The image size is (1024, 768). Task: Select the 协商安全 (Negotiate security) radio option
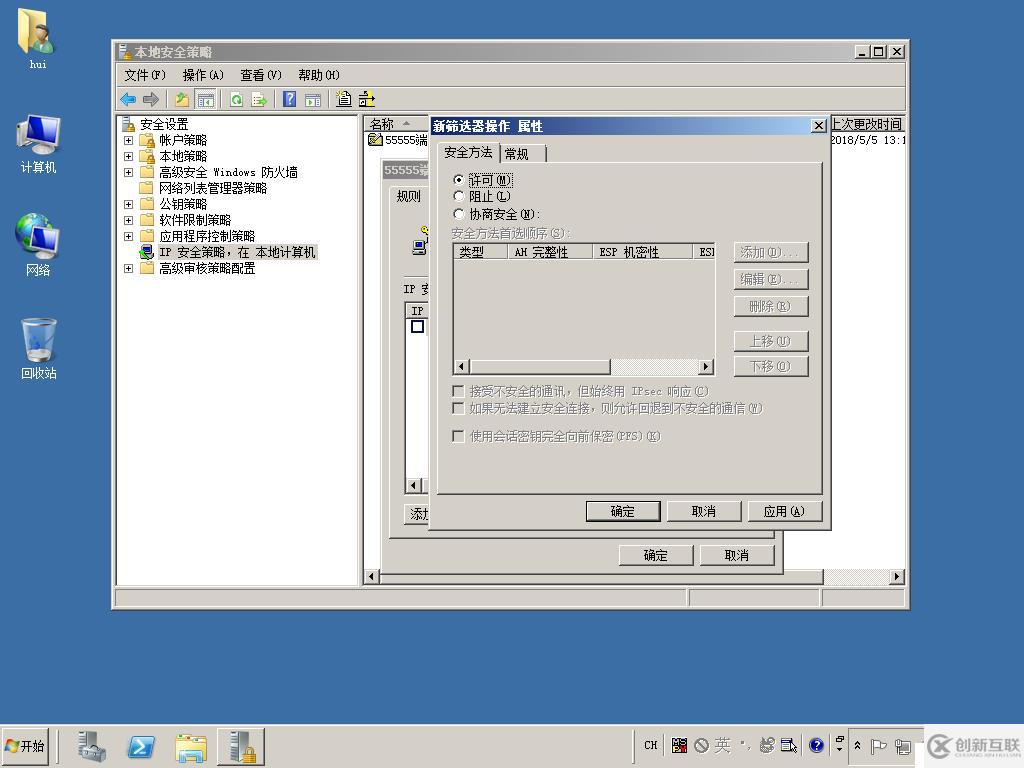(x=459, y=214)
